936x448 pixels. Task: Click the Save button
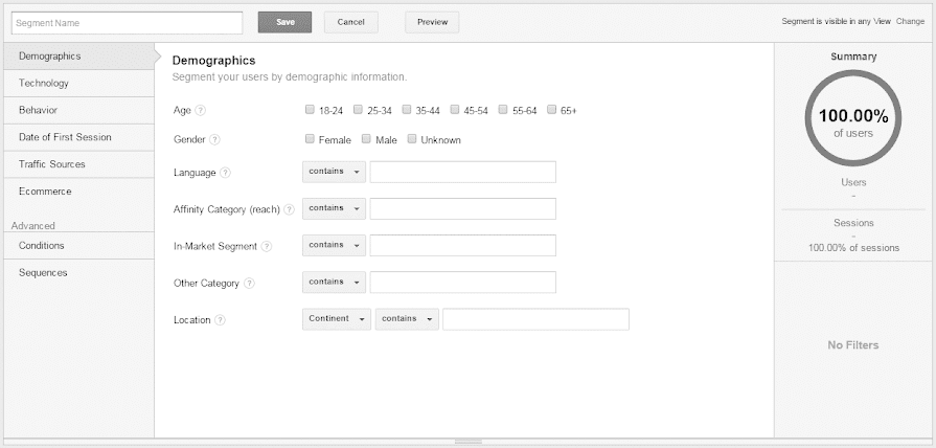285,22
